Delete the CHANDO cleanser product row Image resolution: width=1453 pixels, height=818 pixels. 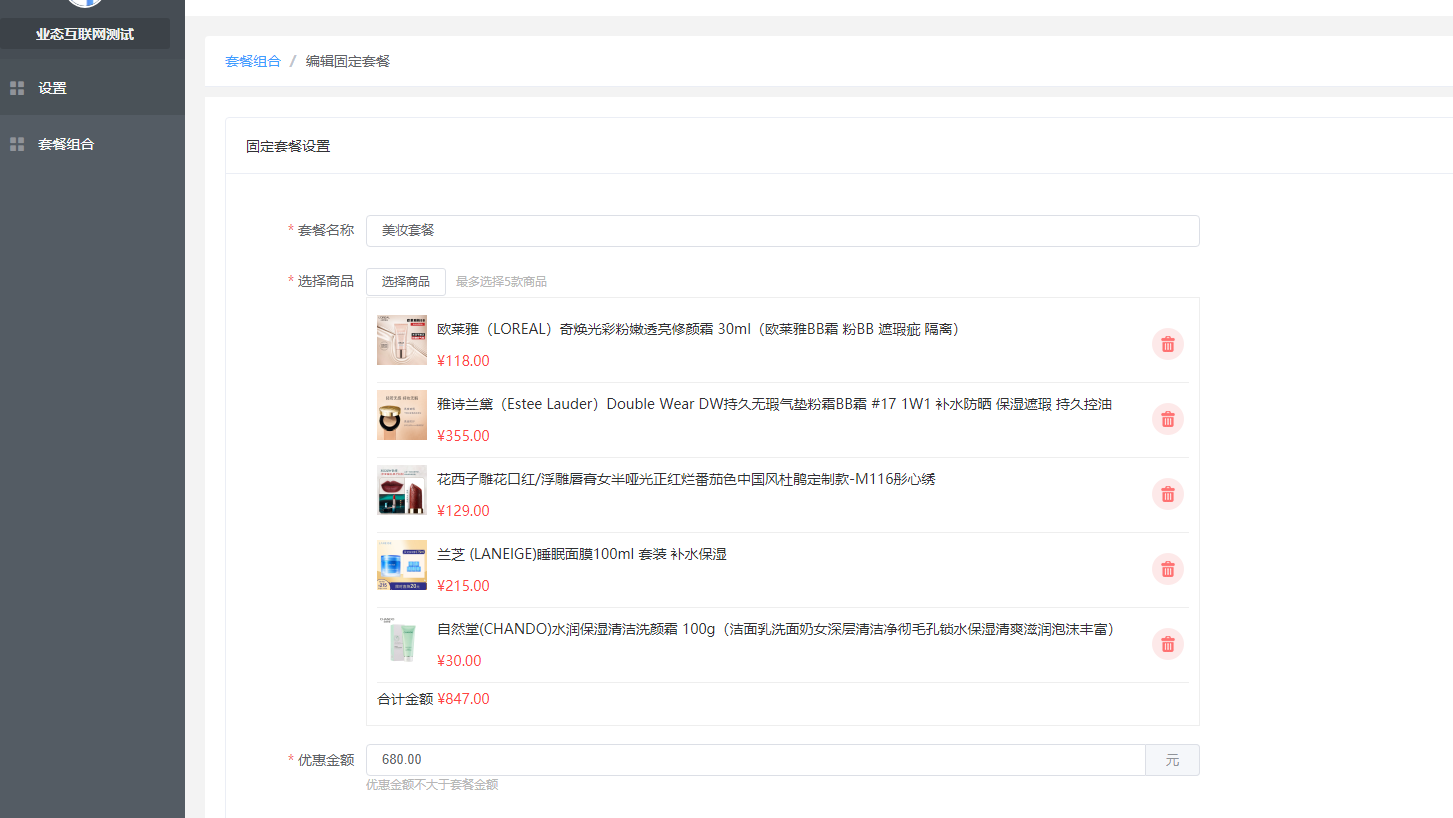tap(1167, 644)
